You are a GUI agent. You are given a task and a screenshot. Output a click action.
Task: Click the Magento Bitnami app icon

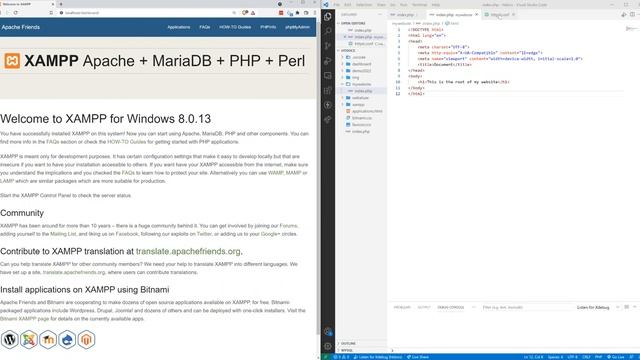[x=87, y=339]
